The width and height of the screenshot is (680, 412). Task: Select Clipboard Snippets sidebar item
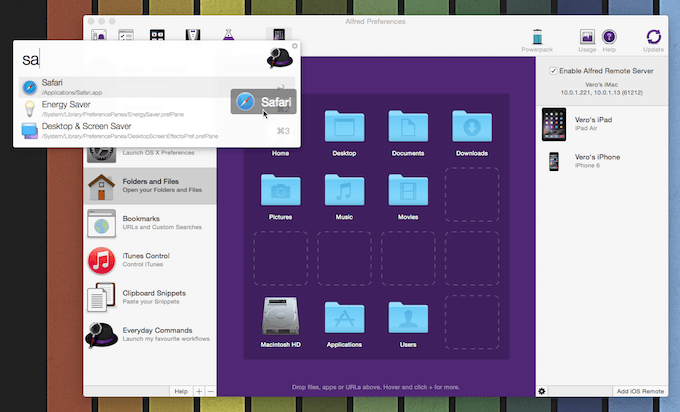tap(150, 298)
